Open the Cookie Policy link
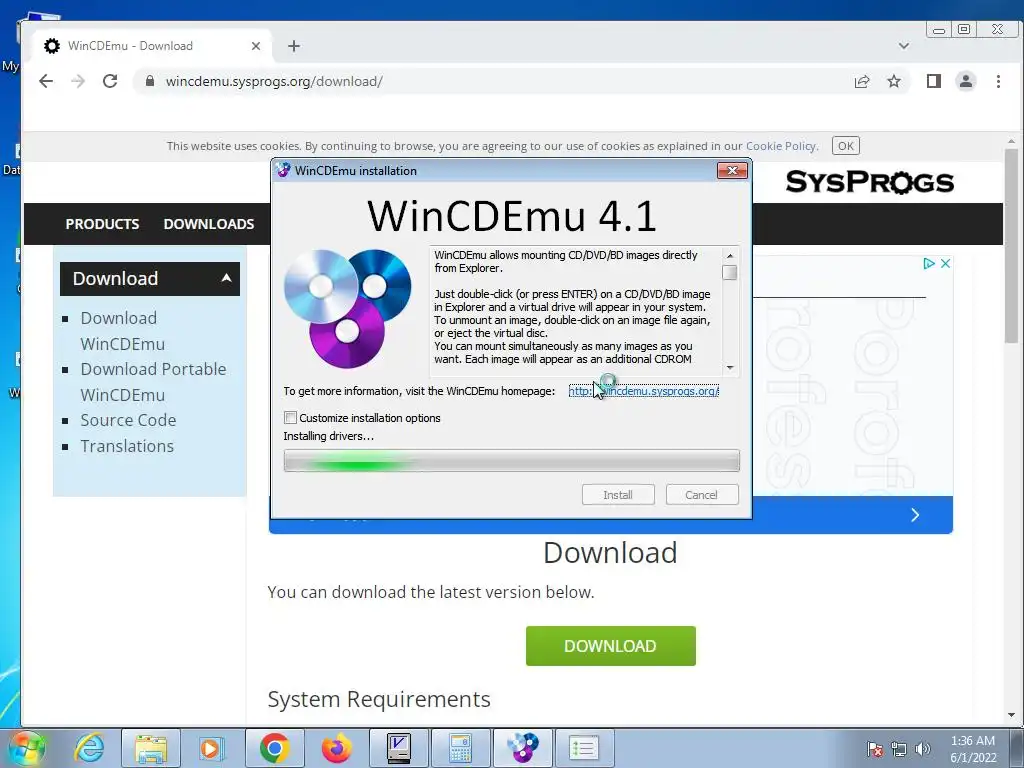The image size is (1024, 768). pyautogui.click(x=781, y=146)
